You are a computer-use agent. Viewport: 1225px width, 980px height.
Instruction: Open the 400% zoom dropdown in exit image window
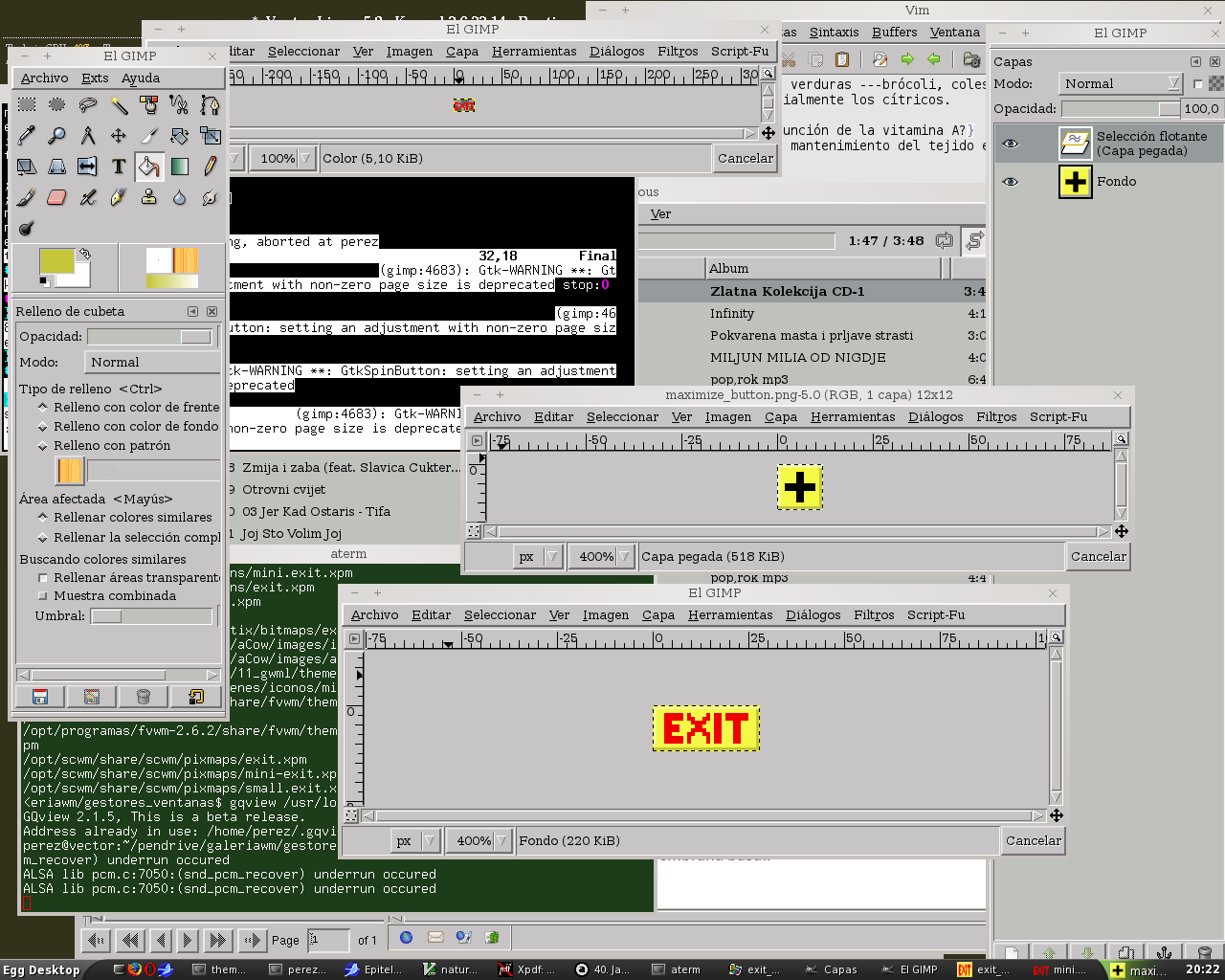pyautogui.click(x=479, y=840)
